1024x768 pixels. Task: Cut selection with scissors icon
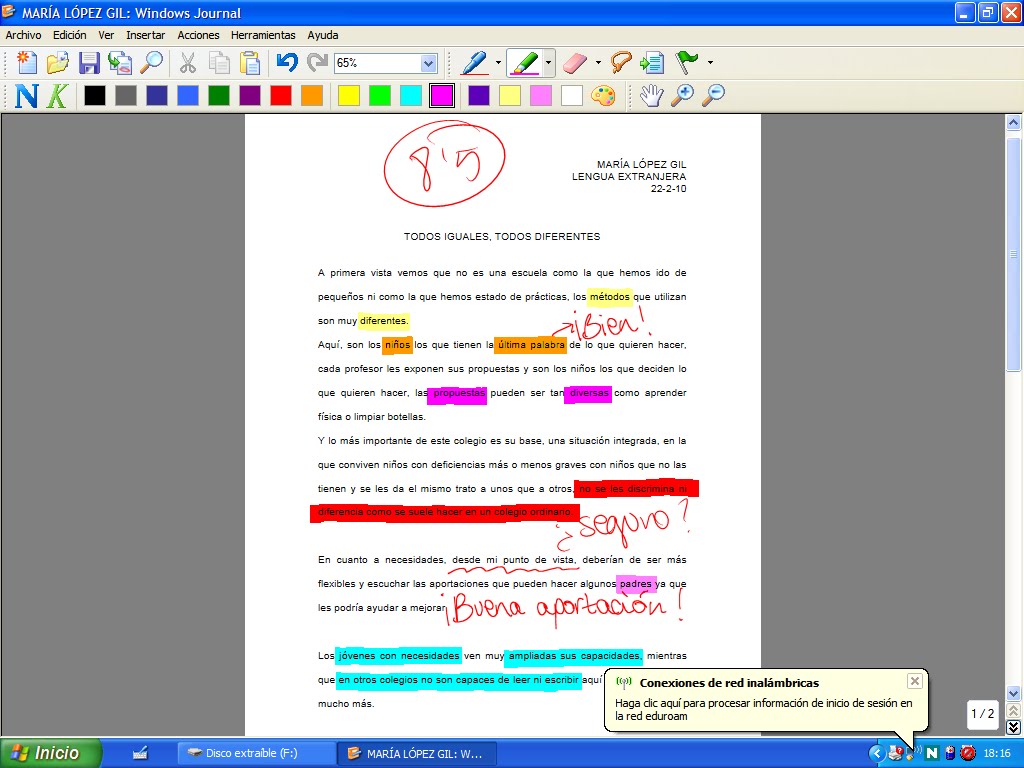[187, 63]
